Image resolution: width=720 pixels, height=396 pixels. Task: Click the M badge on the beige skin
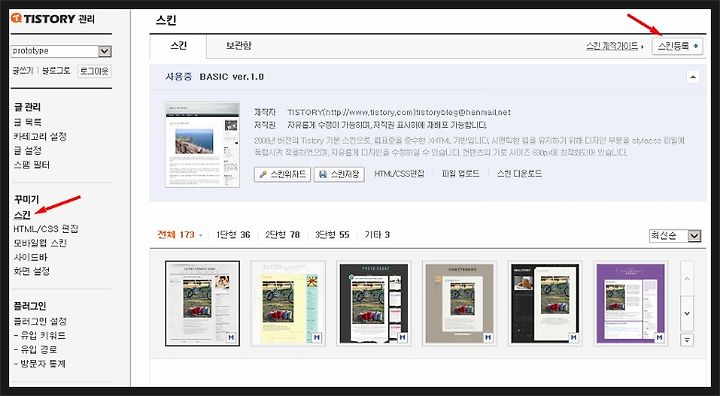point(488,338)
